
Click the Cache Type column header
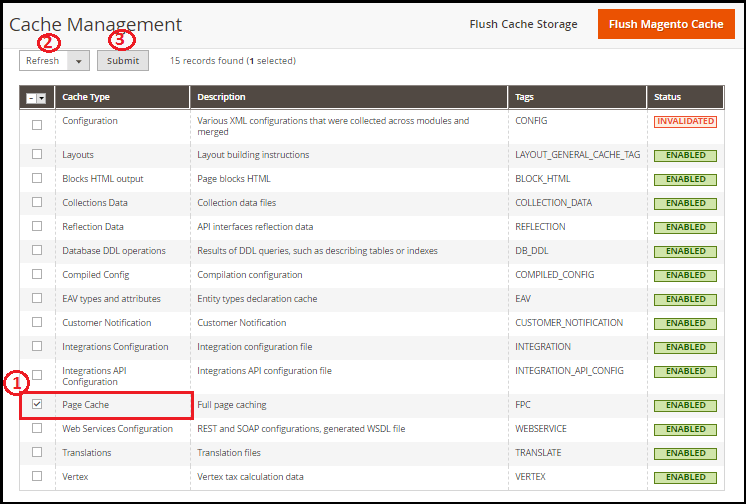122,97
